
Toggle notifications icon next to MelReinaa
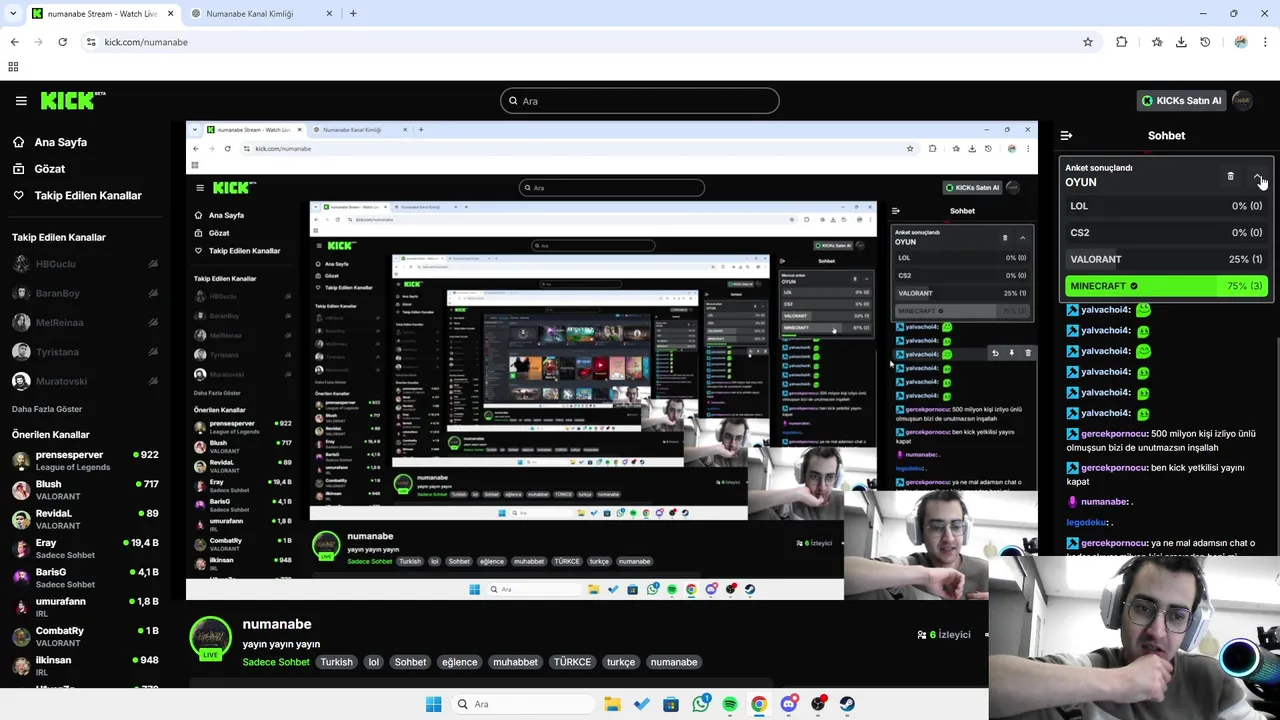tap(153, 322)
